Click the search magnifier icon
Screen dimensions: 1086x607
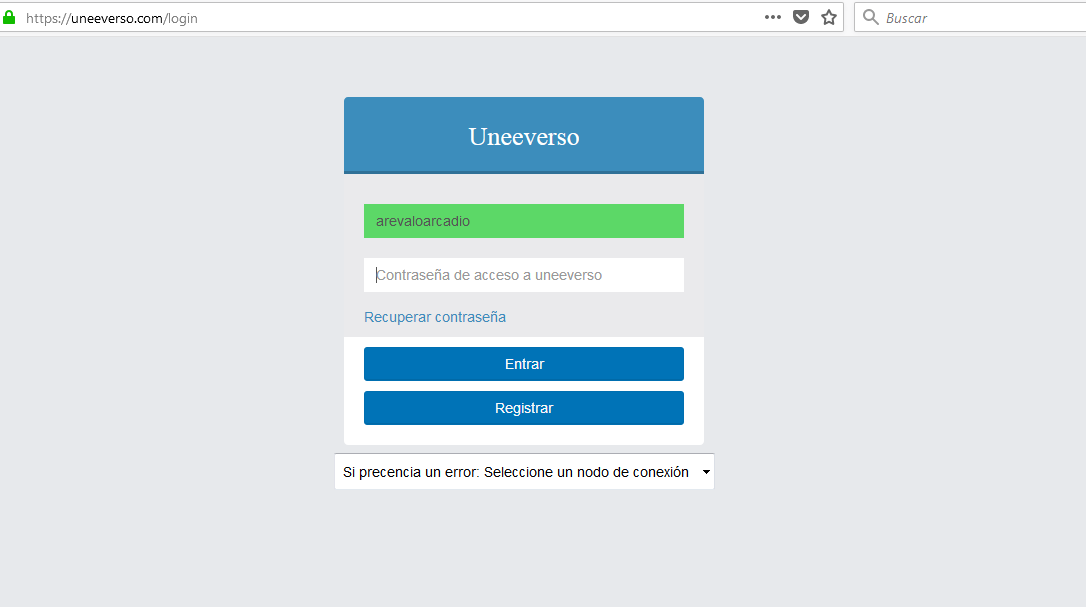point(871,17)
